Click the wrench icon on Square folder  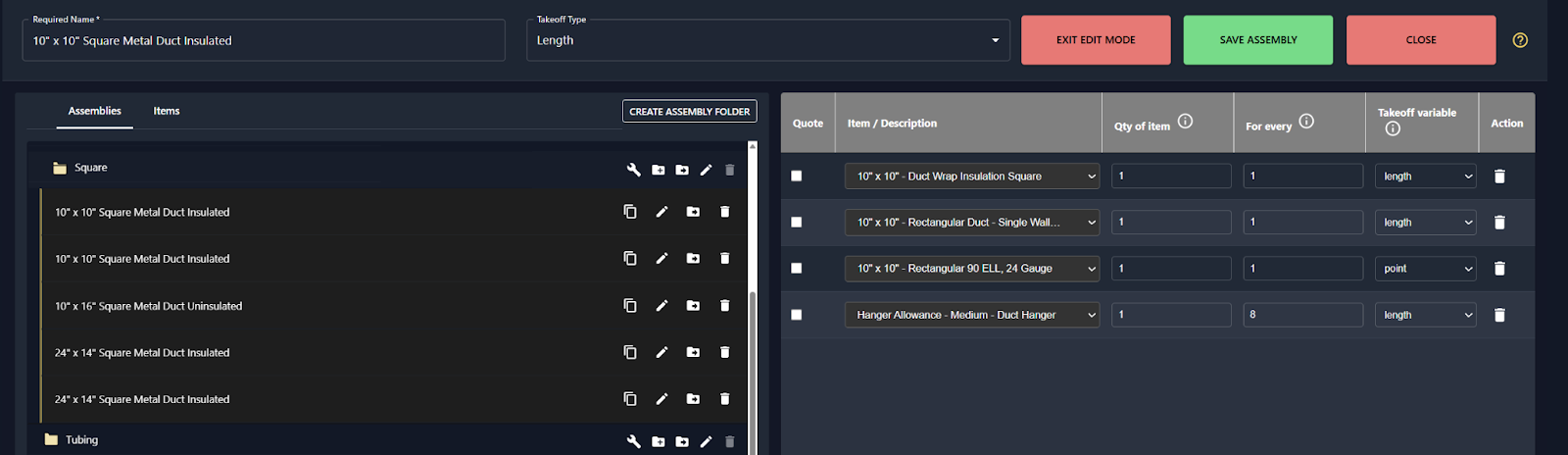(x=633, y=170)
